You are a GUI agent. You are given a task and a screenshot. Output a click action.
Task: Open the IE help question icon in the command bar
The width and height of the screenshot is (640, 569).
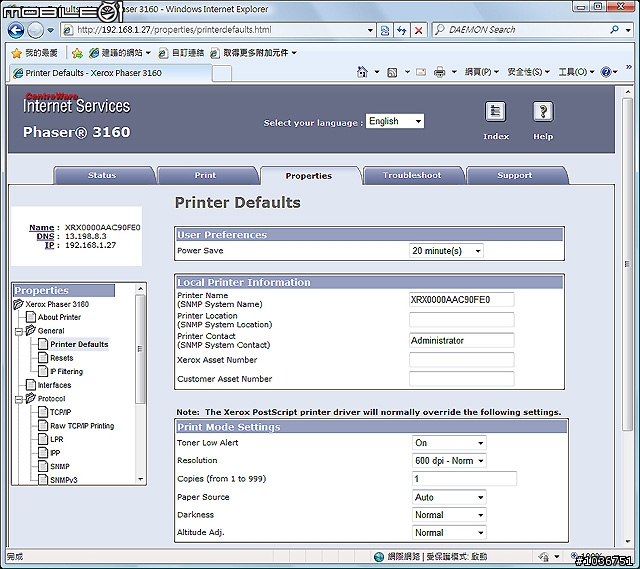[x=606, y=72]
